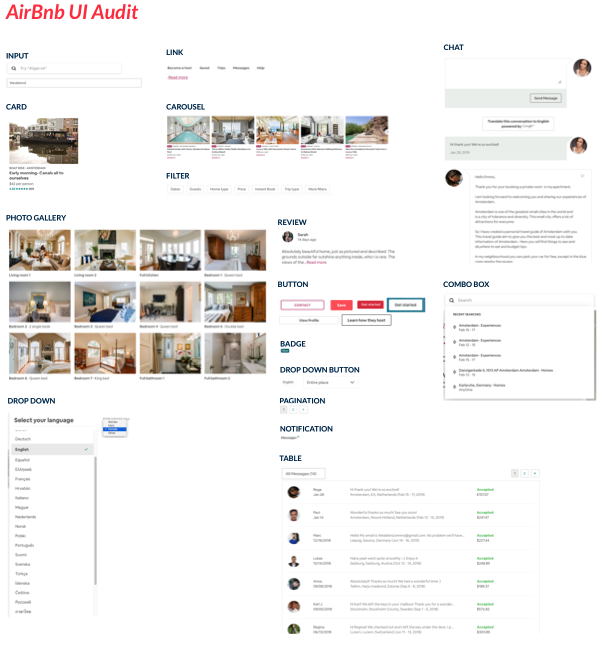Click the outlined 'Contact' button
Screen dimensions: 610x651
coord(302,305)
